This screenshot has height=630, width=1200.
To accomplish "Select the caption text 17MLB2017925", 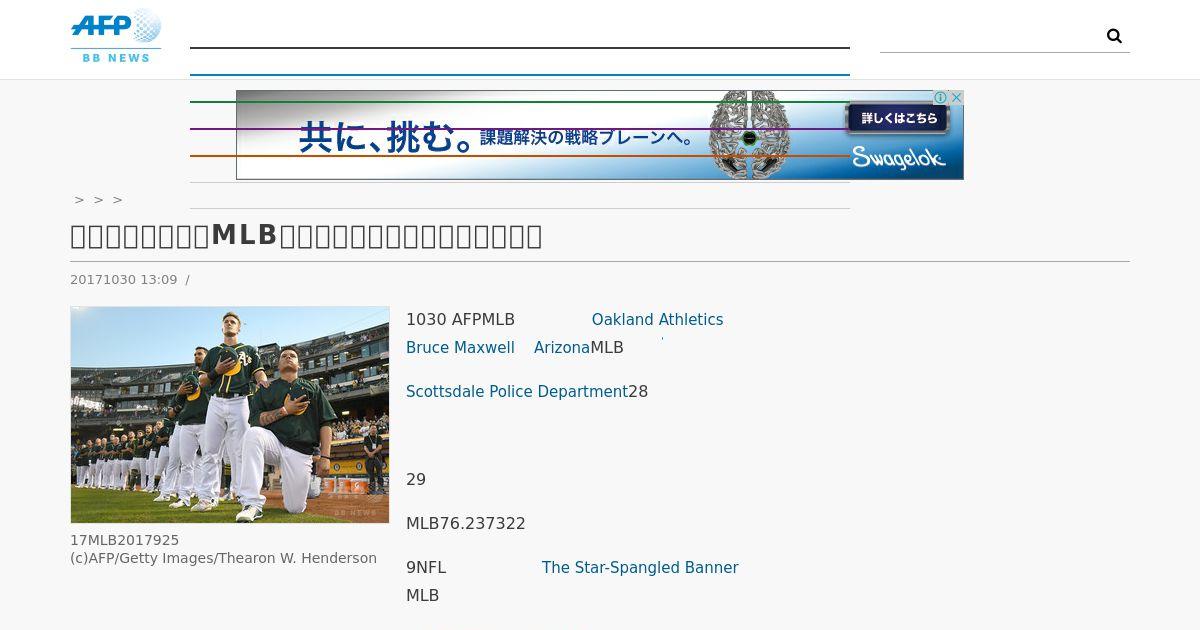I will pyautogui.click(x=124, y=540).
